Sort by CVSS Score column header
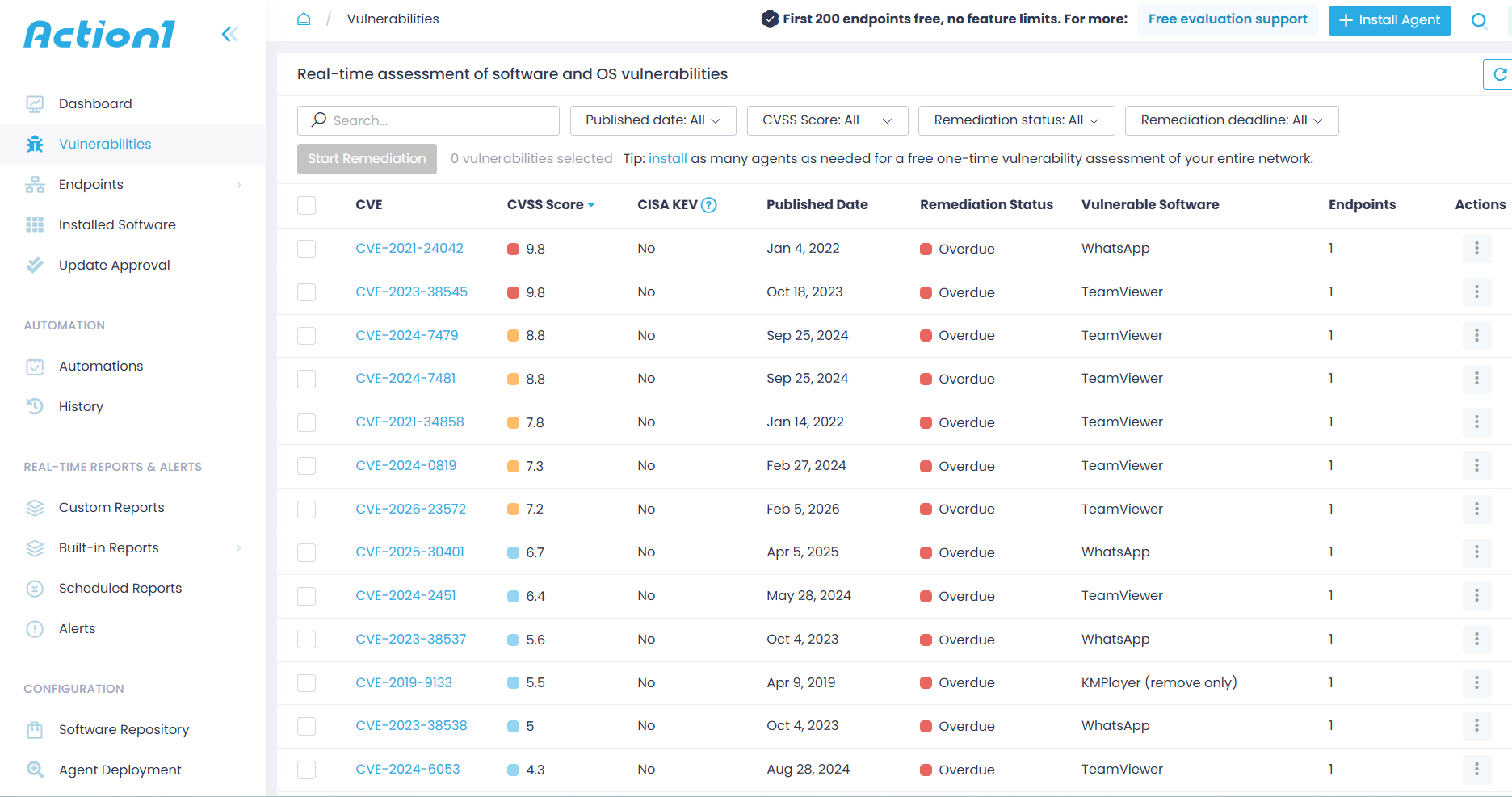Screen dimensions: 1512x797 pos(551,205)
